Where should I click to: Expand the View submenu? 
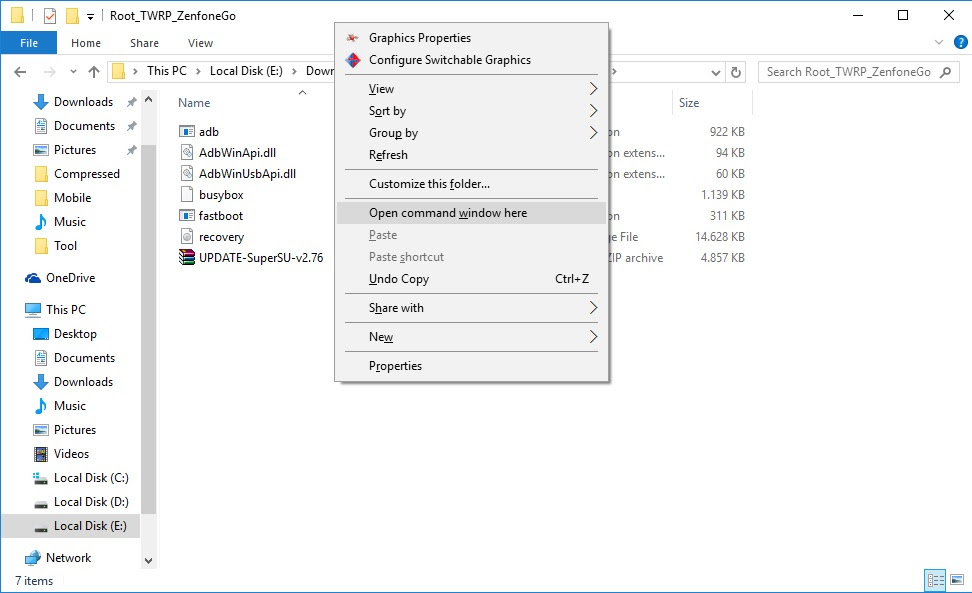[x=471, y=89]
